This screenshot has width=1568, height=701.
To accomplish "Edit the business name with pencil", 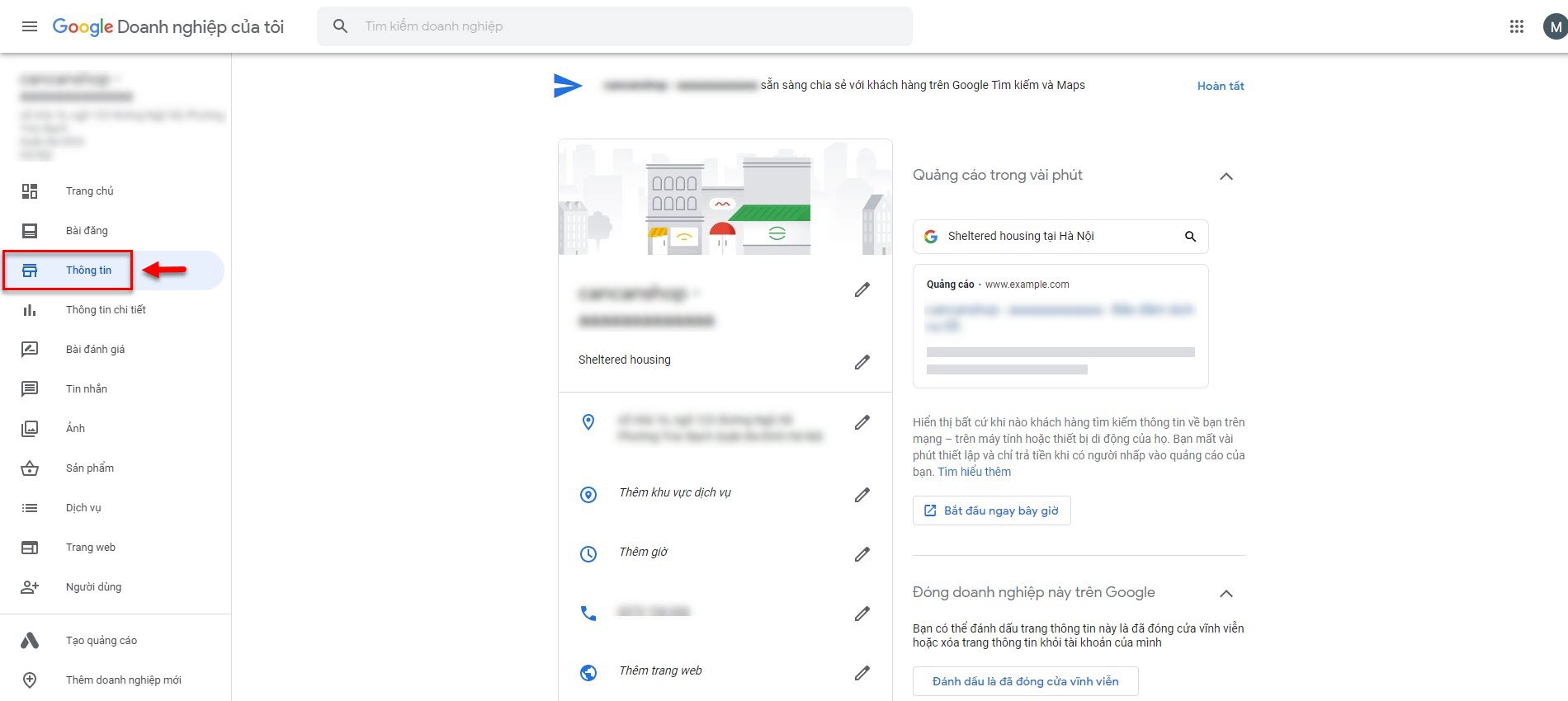I will [x=862, y=289].
